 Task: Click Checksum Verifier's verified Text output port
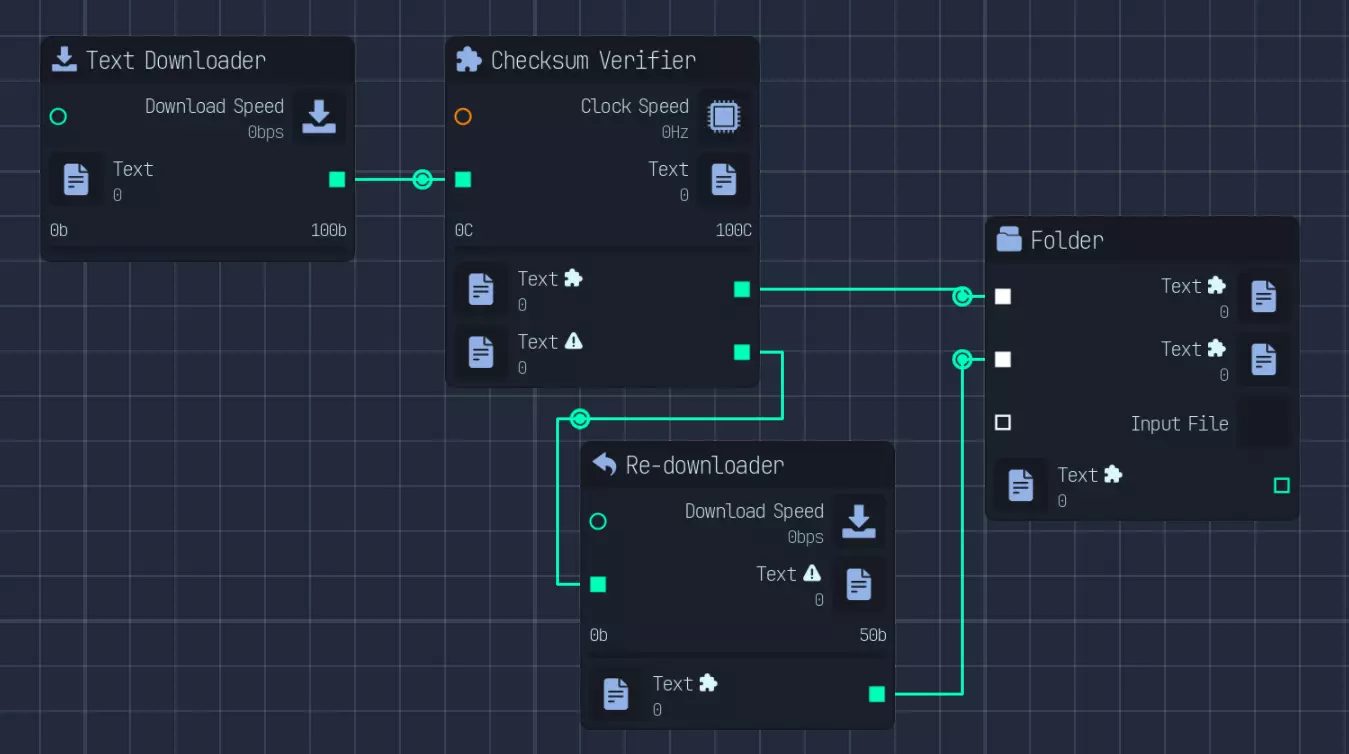pos(742,290)
